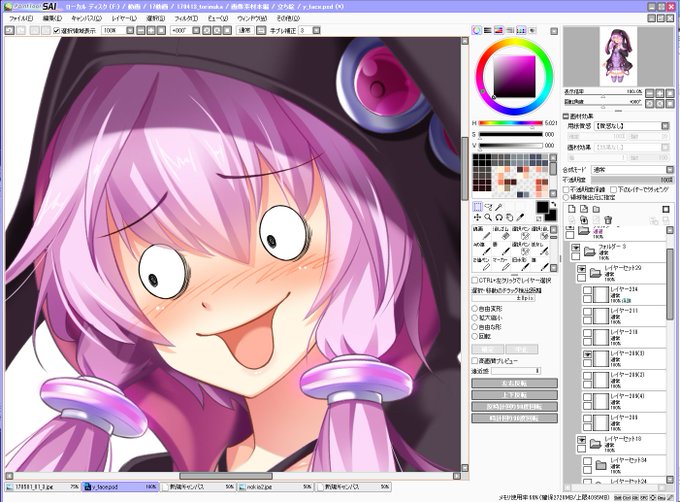This screenshot has height=502, width=680.
Task: Select the rotate view tool
Action: [499, 217]
